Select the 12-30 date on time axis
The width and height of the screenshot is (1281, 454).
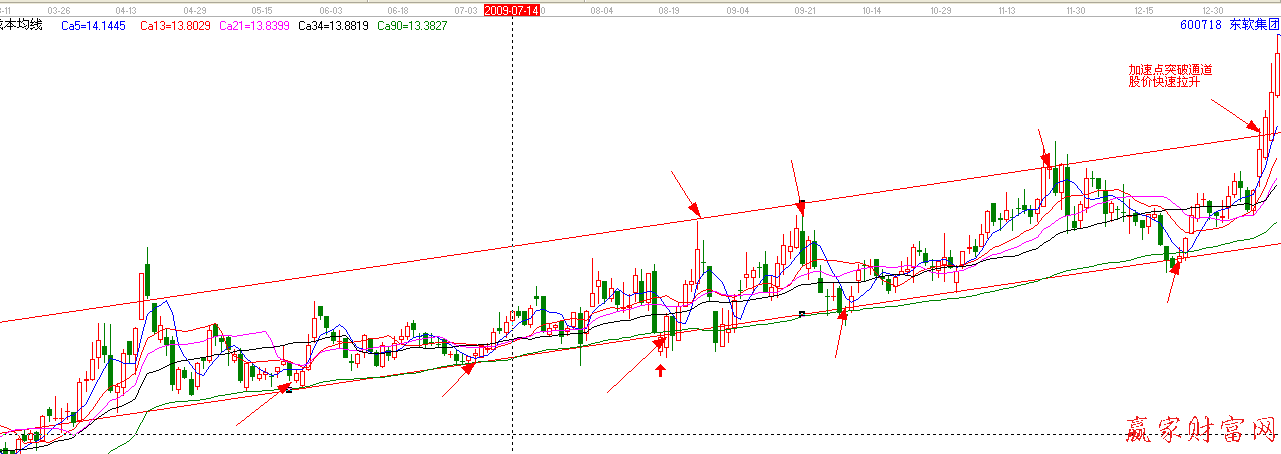point(1212,9)
